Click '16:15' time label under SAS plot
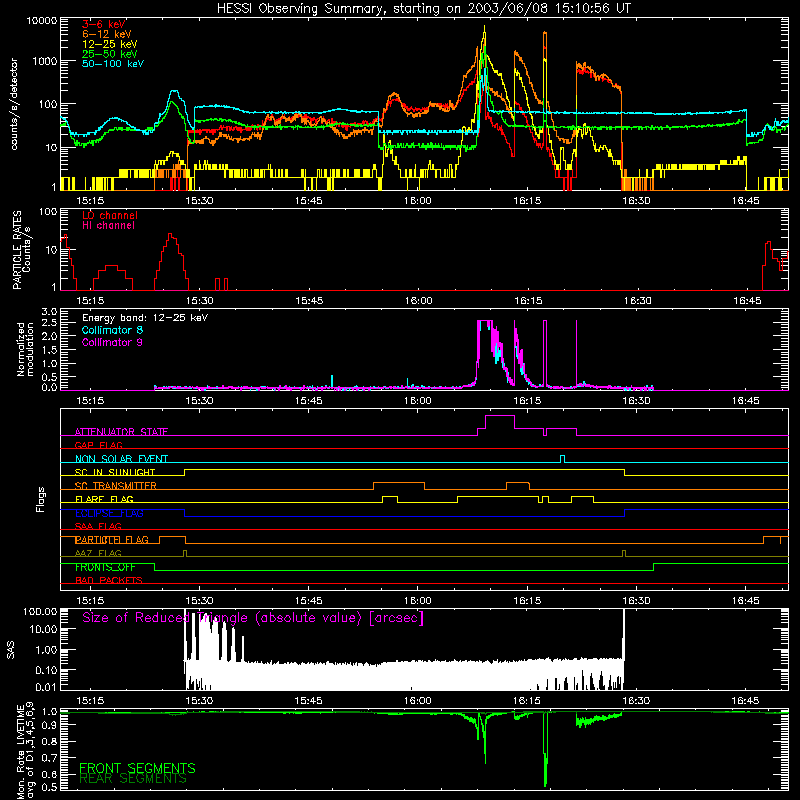The width and height of the screenshot is (800, 800). coord(528,701)
